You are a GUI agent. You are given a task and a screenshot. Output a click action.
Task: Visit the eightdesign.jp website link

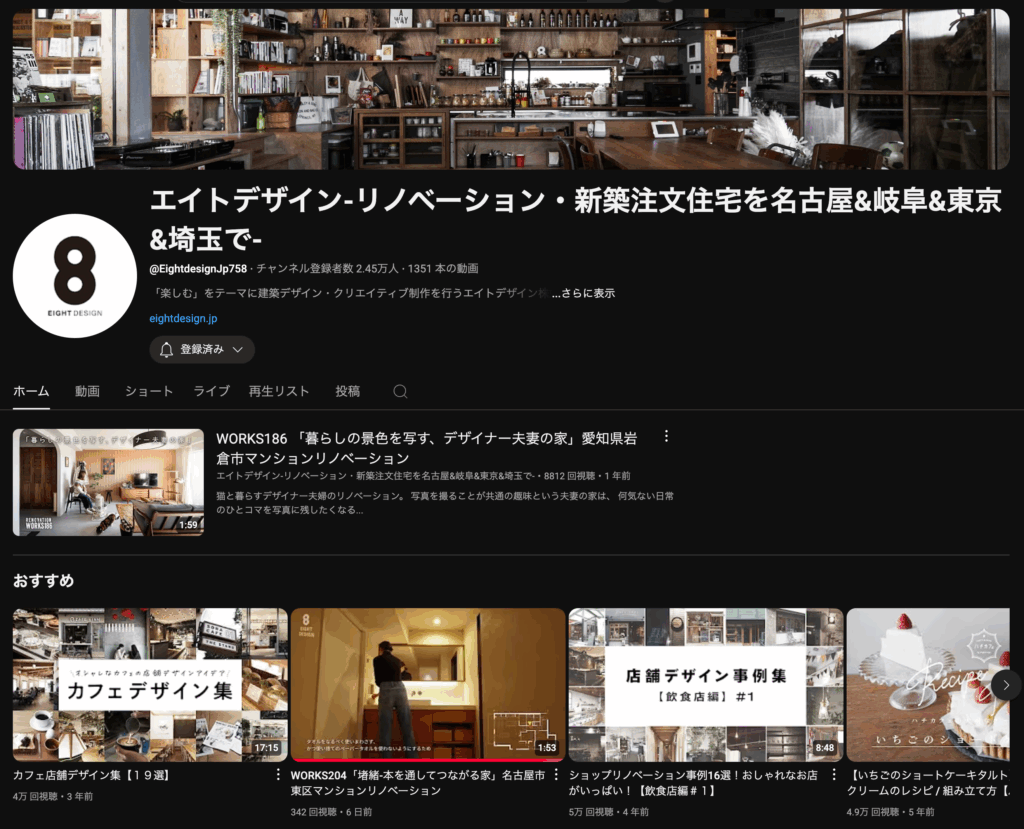tap(183, 318)
